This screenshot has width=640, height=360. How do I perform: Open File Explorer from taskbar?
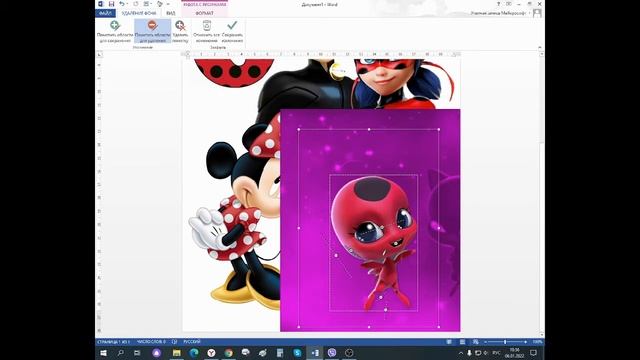click(x=177, y=353)
